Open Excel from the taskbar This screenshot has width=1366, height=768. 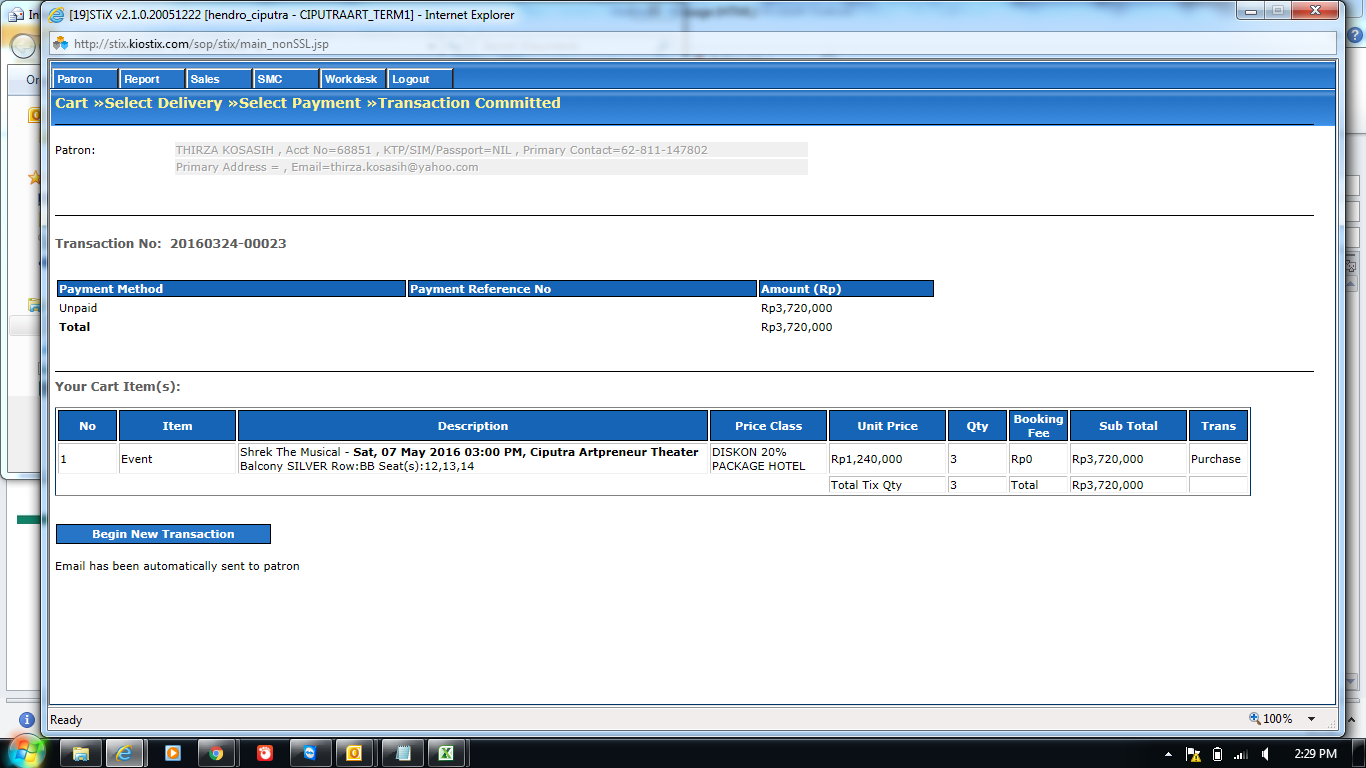click(x=447, y=753)
